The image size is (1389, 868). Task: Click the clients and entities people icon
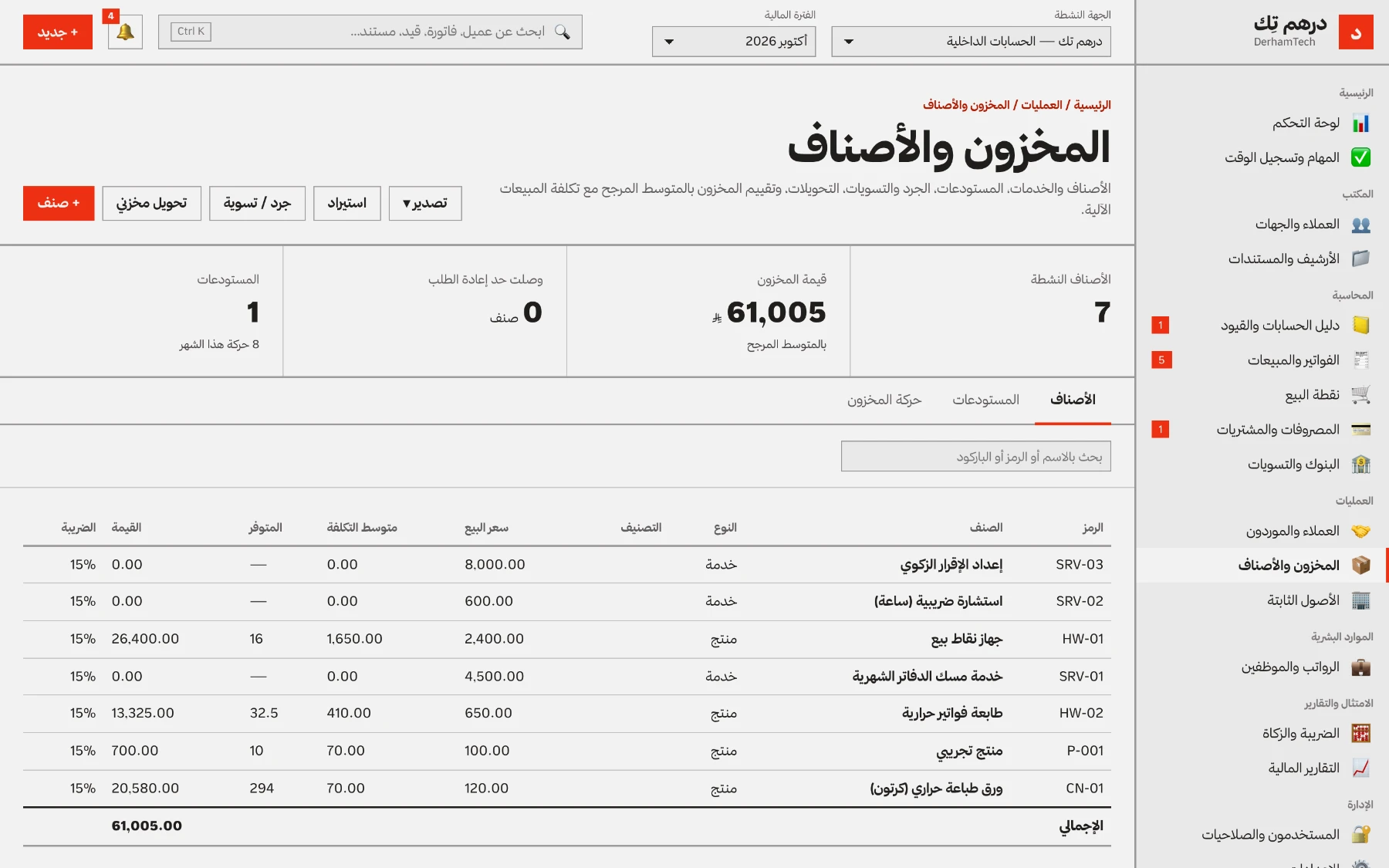(1360, 225)
